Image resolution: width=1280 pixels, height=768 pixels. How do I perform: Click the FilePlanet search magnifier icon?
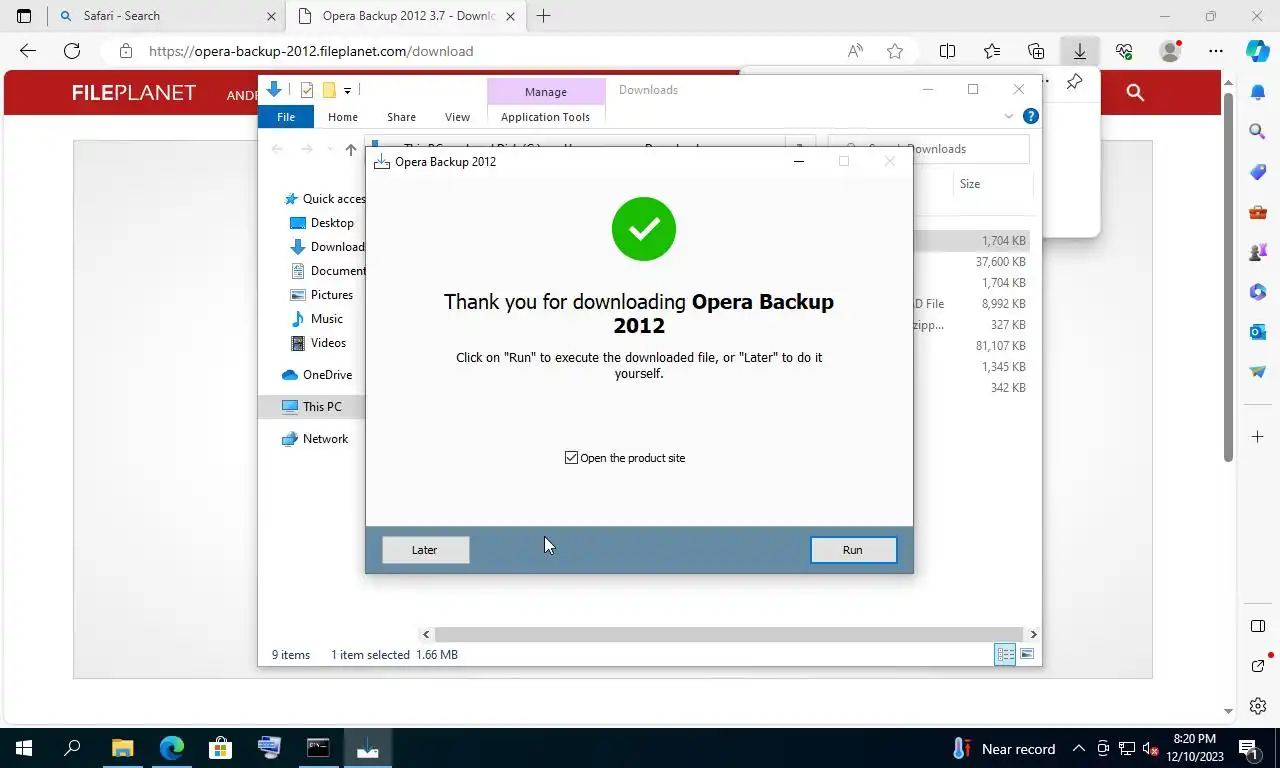click(x=1135, y=92)
